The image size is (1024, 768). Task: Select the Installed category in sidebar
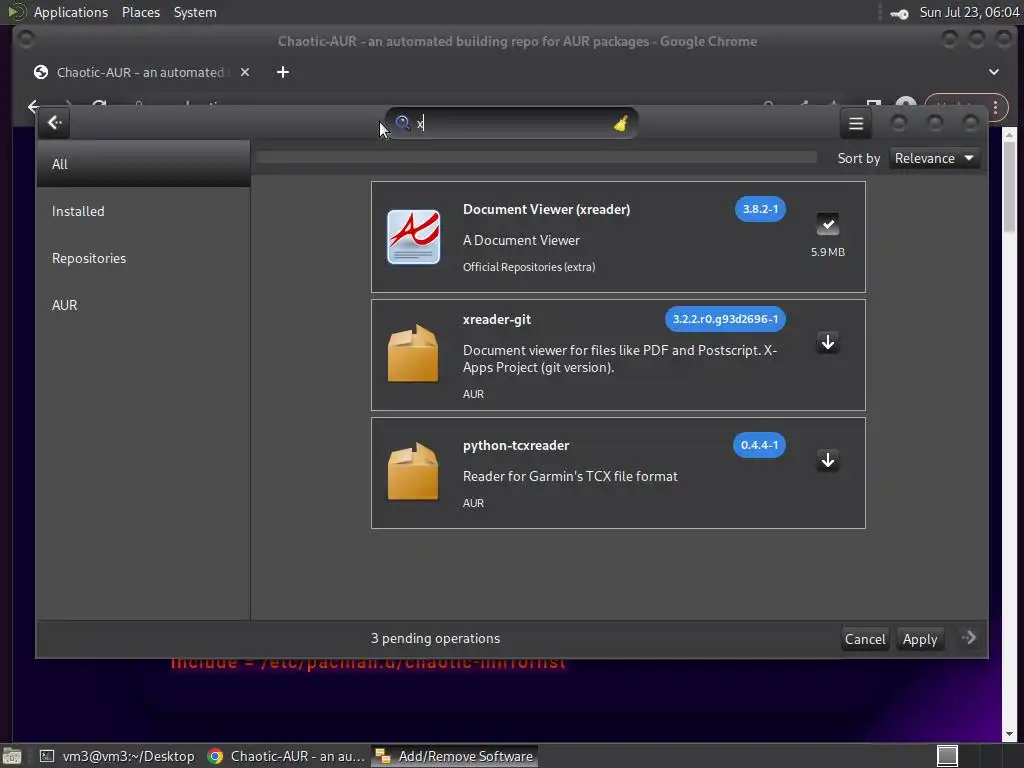144,211
